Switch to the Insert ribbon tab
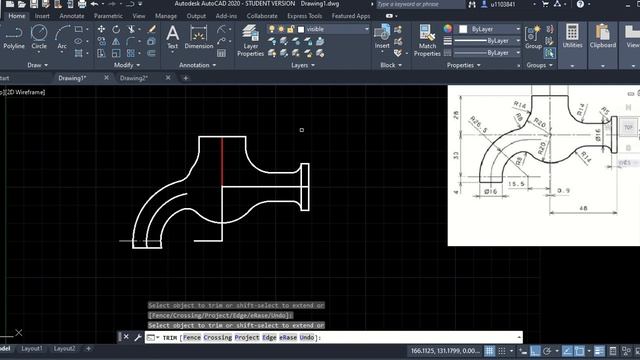This screenshot has width=640, height=360. point(42,16)
